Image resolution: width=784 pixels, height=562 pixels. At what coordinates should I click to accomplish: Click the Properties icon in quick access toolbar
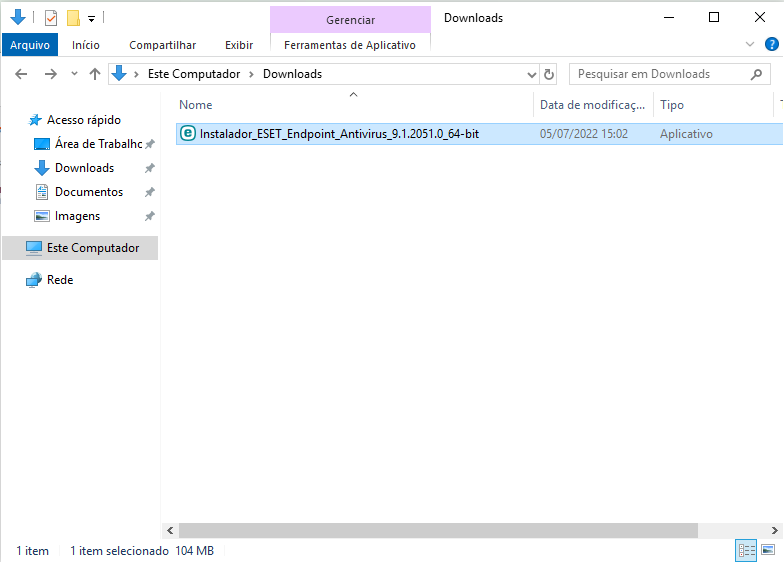[51, 18]
